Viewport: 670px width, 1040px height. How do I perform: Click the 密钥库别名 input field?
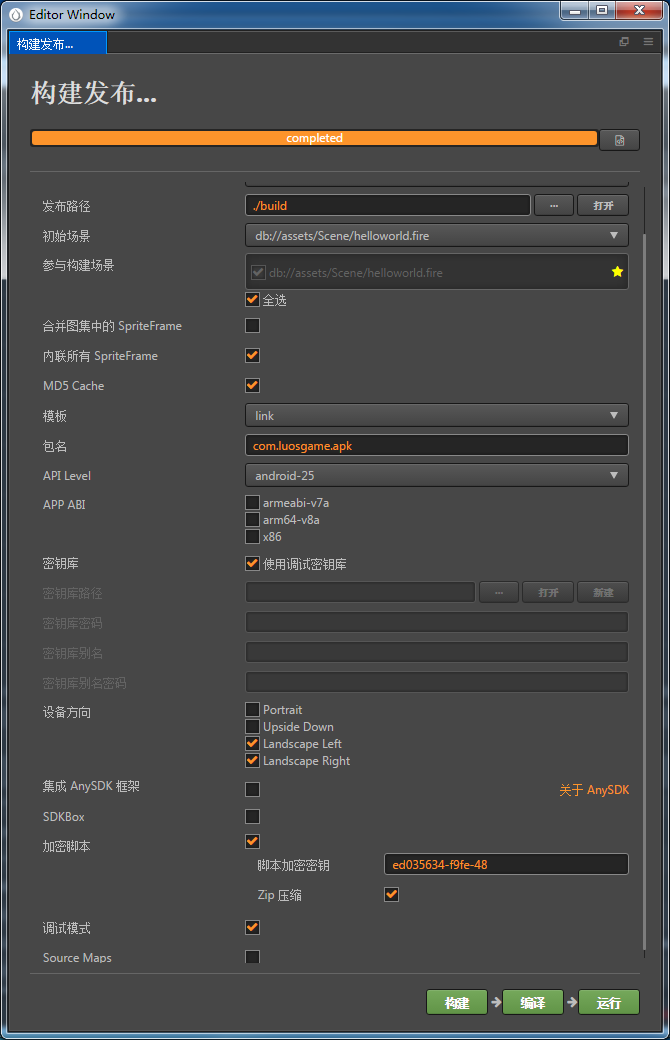click(436, 652)
